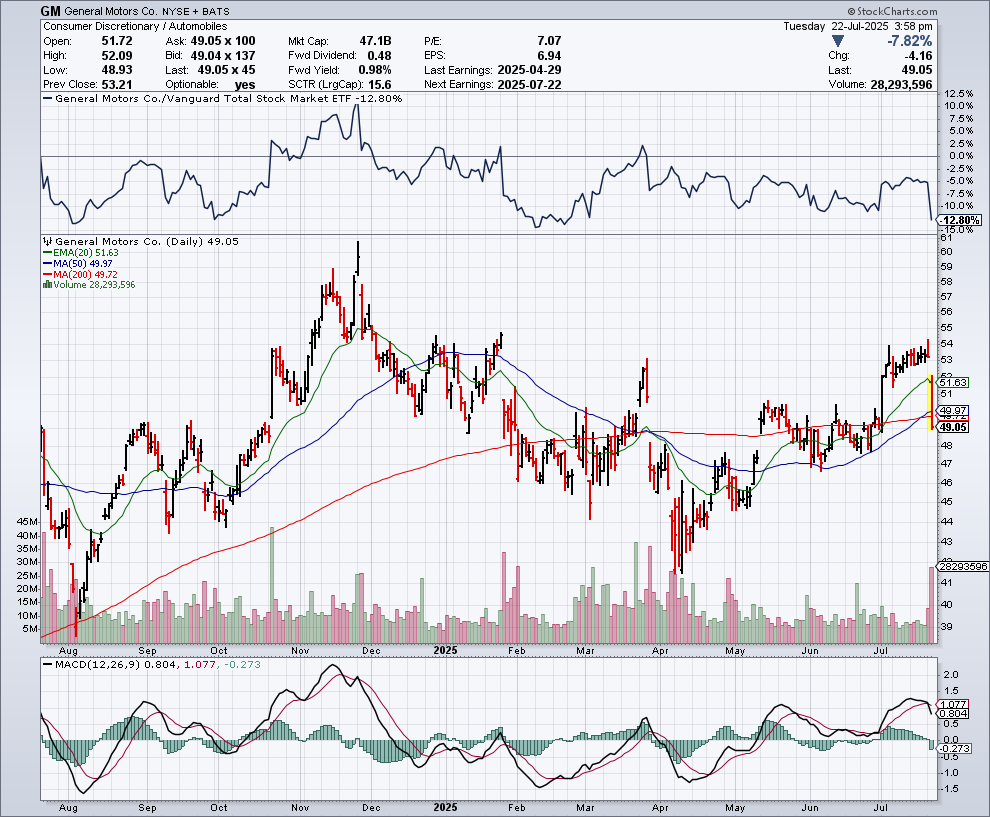This screenshot has width=990, height=817.
Task: Click the Bid quote 49.04 x 137
Action: (x=223, y=56)
